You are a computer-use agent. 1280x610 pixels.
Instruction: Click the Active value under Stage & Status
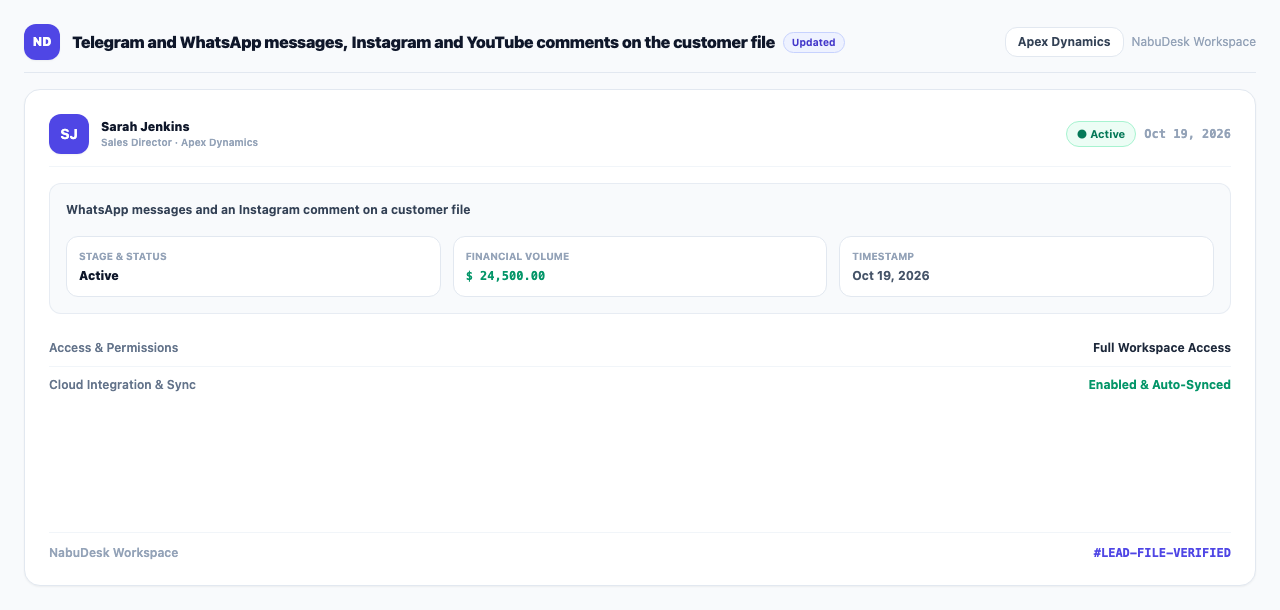point(99,276)
